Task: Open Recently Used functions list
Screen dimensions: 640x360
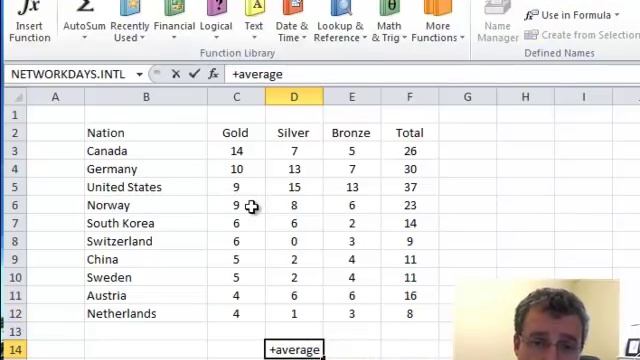Action: point(129,21)
